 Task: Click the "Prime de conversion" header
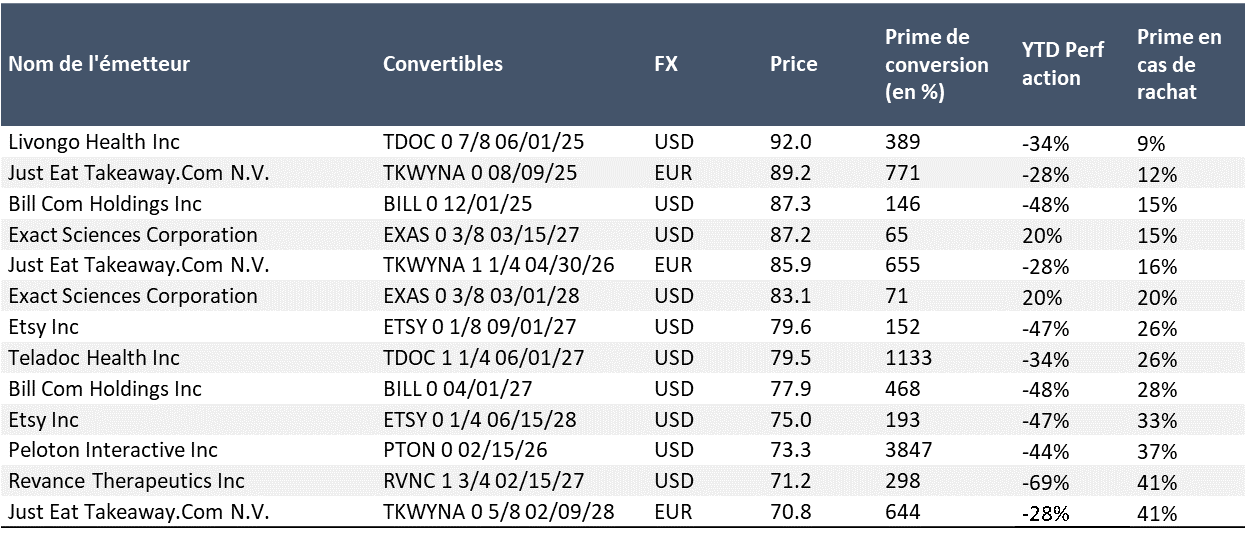(x=937, y=64)
